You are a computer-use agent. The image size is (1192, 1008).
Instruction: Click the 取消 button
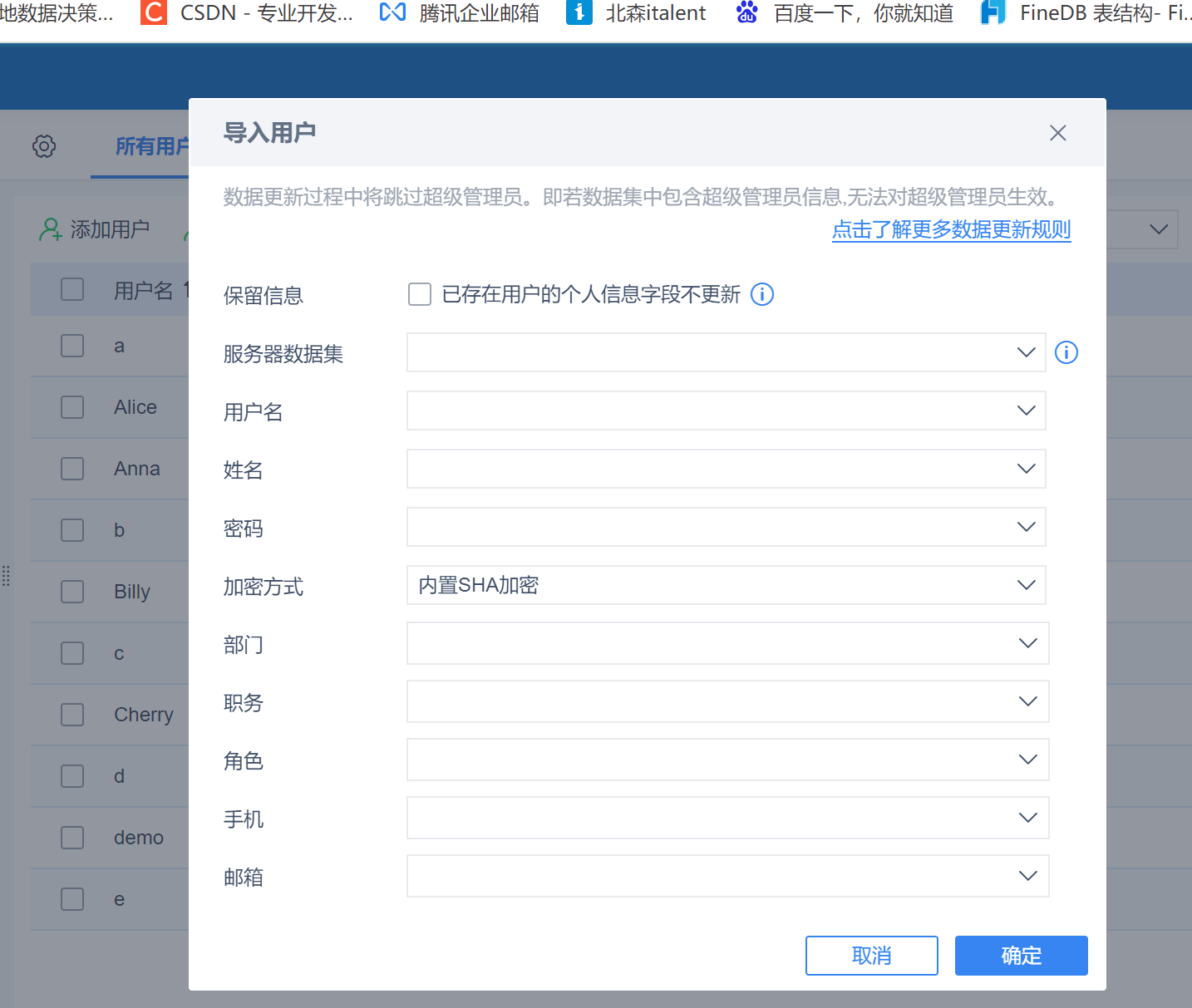[x=871, y=956]
